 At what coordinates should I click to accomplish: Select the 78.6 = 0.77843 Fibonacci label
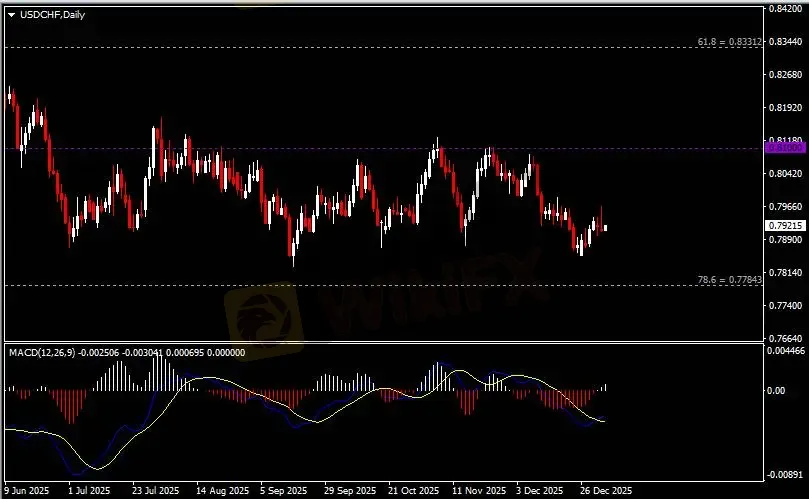click(730, 280)
